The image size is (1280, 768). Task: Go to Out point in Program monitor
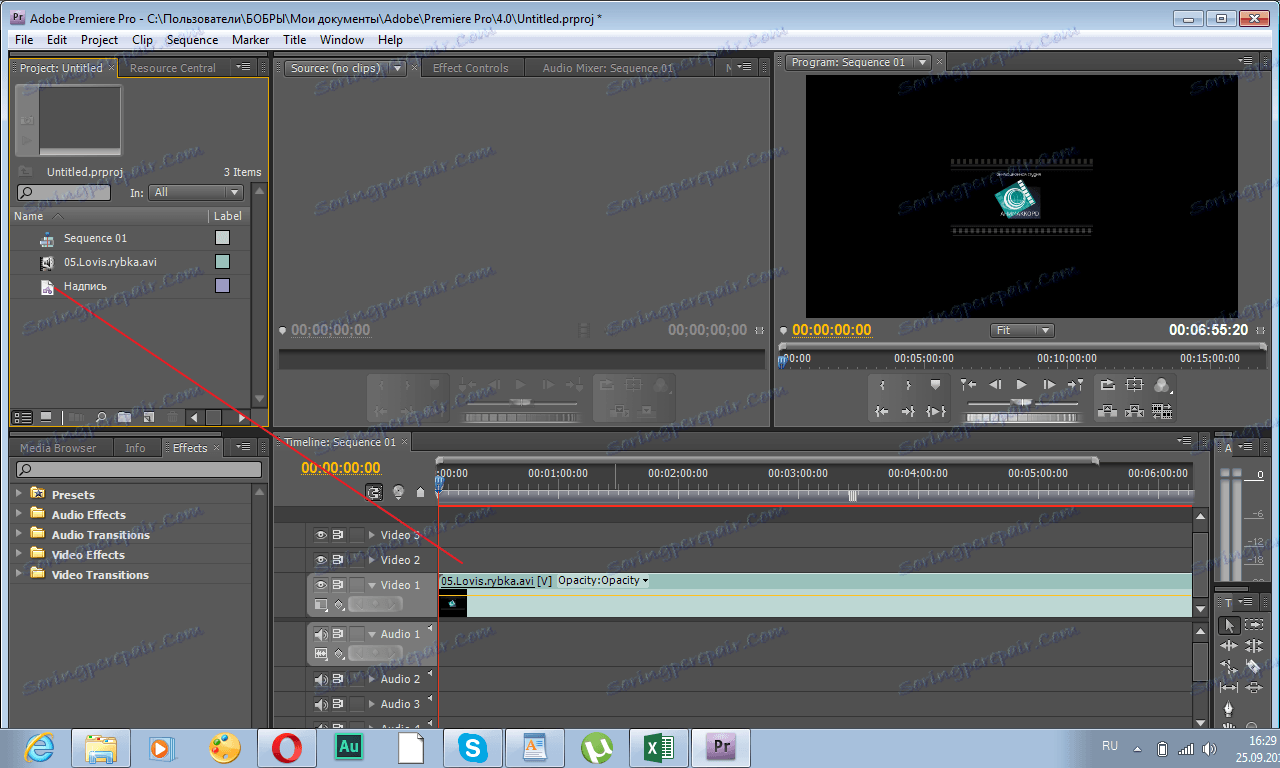pyautogui.click(x=908, y=411)
